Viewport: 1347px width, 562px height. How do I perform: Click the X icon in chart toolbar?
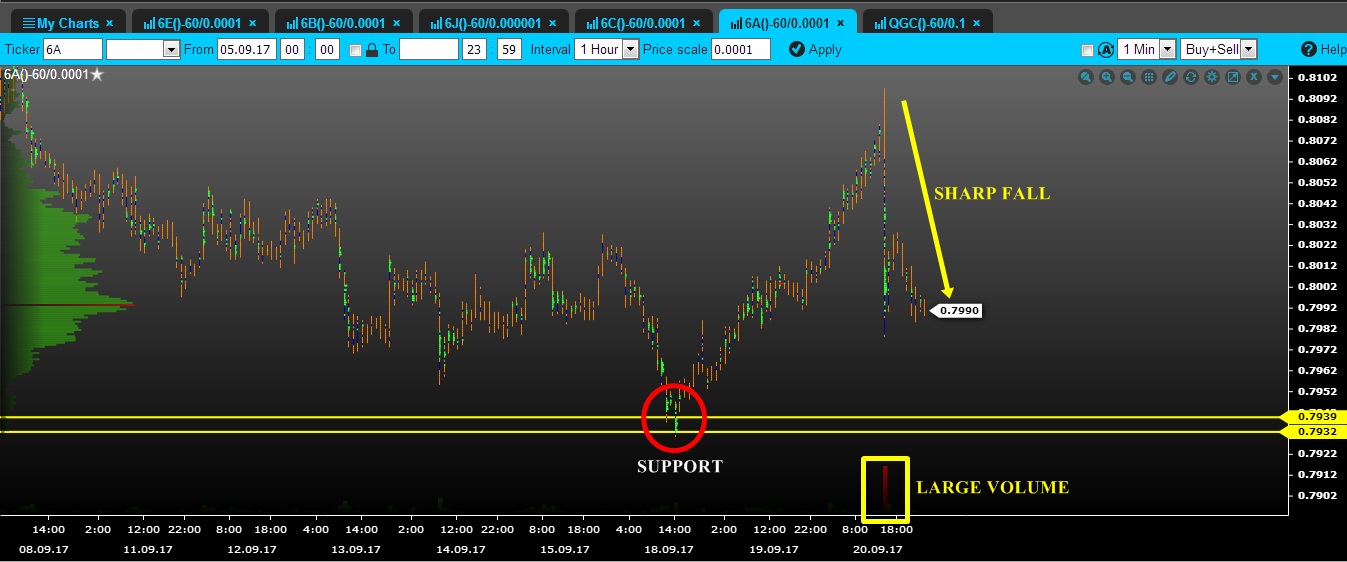1254,77
